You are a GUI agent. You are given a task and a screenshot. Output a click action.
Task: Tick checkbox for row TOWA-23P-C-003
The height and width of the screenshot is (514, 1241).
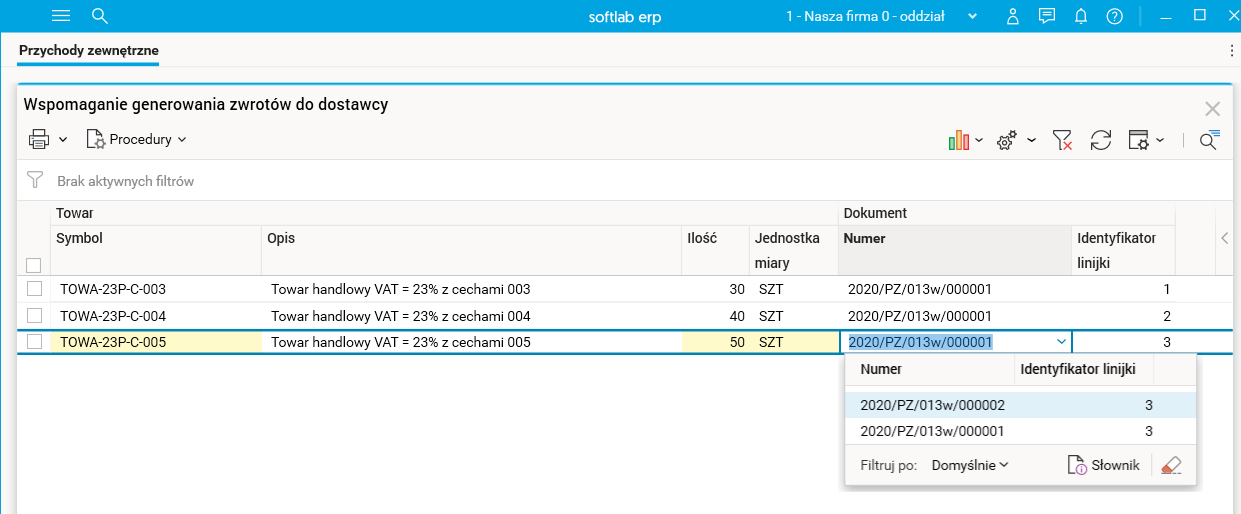coord(35,289)
